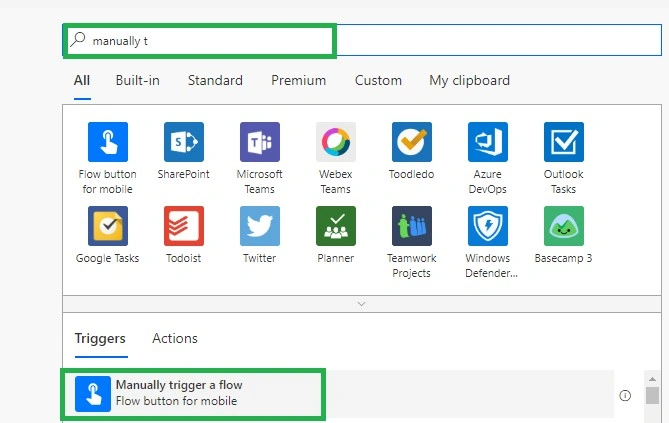Collapse the connectors list with the chevron
The height and width of the screenshot is (423, 669).
(x=361, y=304)
